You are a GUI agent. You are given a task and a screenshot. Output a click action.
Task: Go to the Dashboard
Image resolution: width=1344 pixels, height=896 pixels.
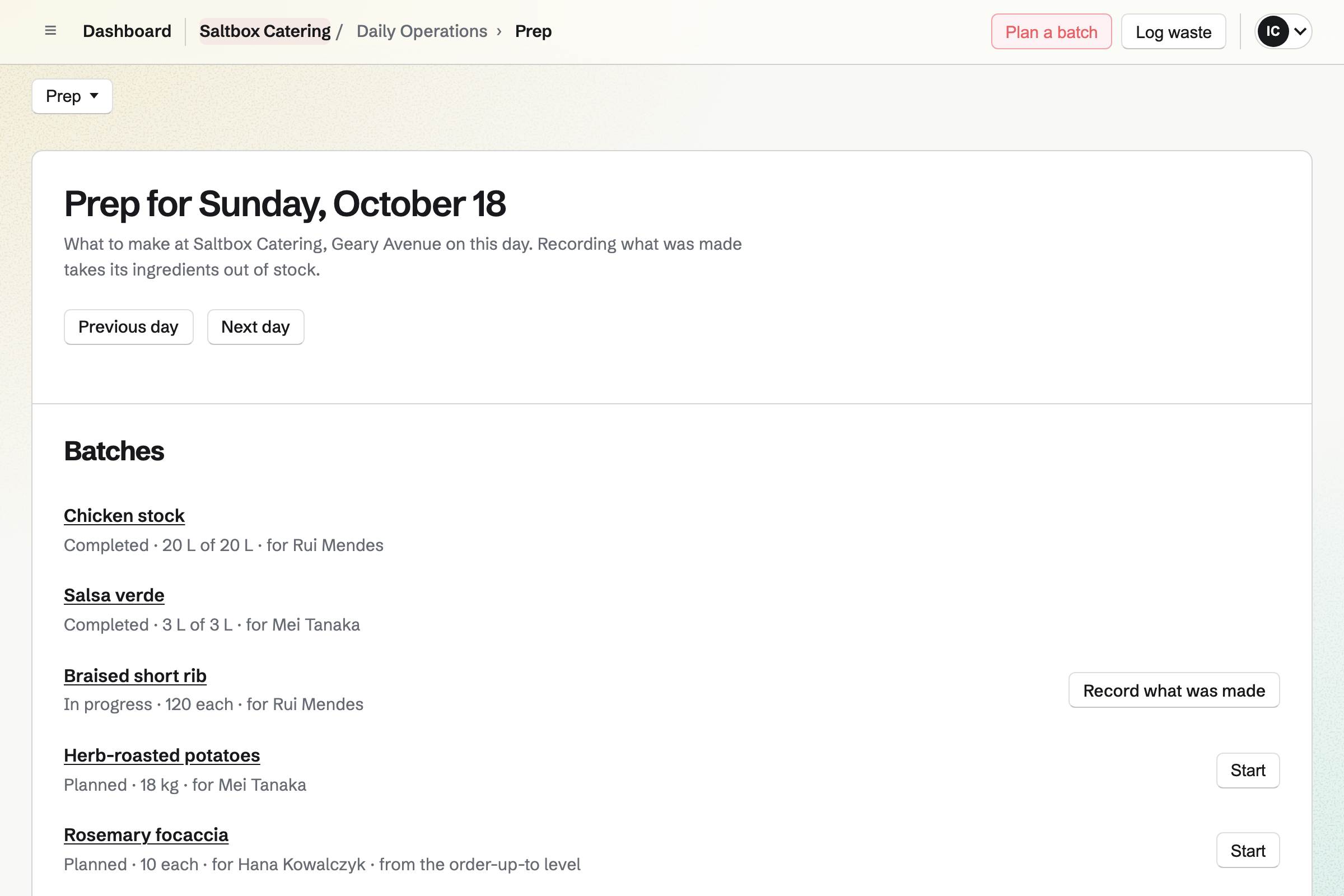(x=127, y=31)
